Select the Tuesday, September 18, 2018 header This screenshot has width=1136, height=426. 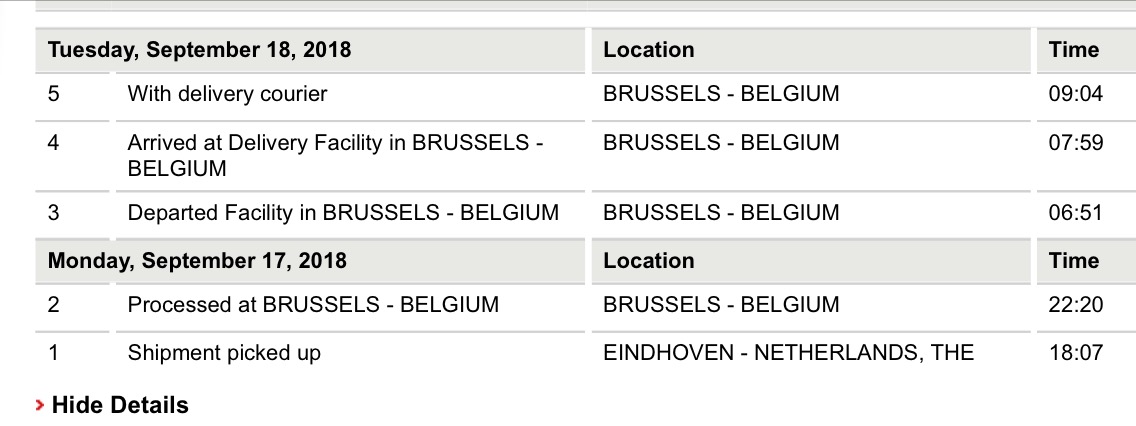pyautogui.click(x=199, y=49)
